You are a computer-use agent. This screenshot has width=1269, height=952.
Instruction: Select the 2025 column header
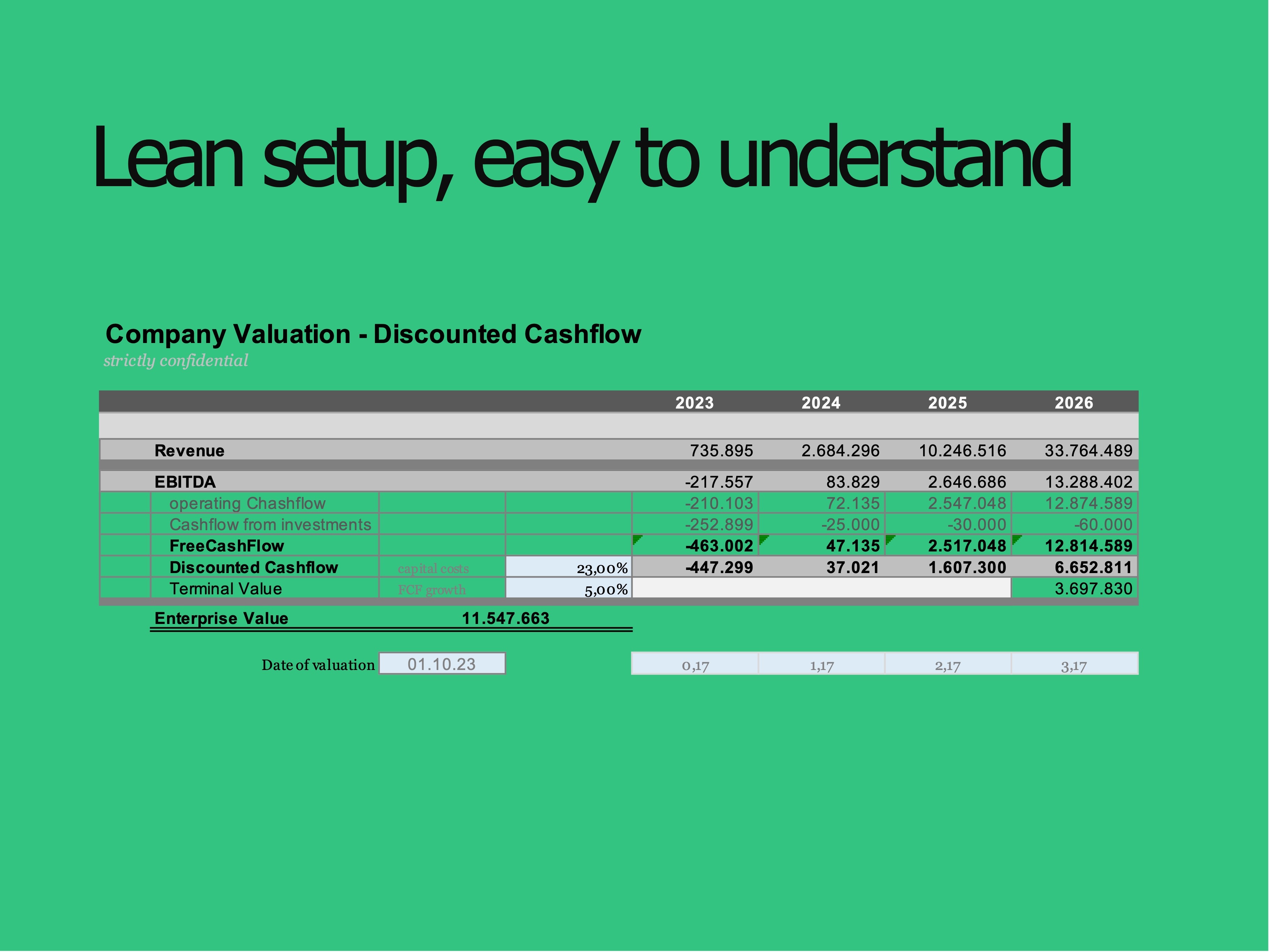[x=948, y=403]
